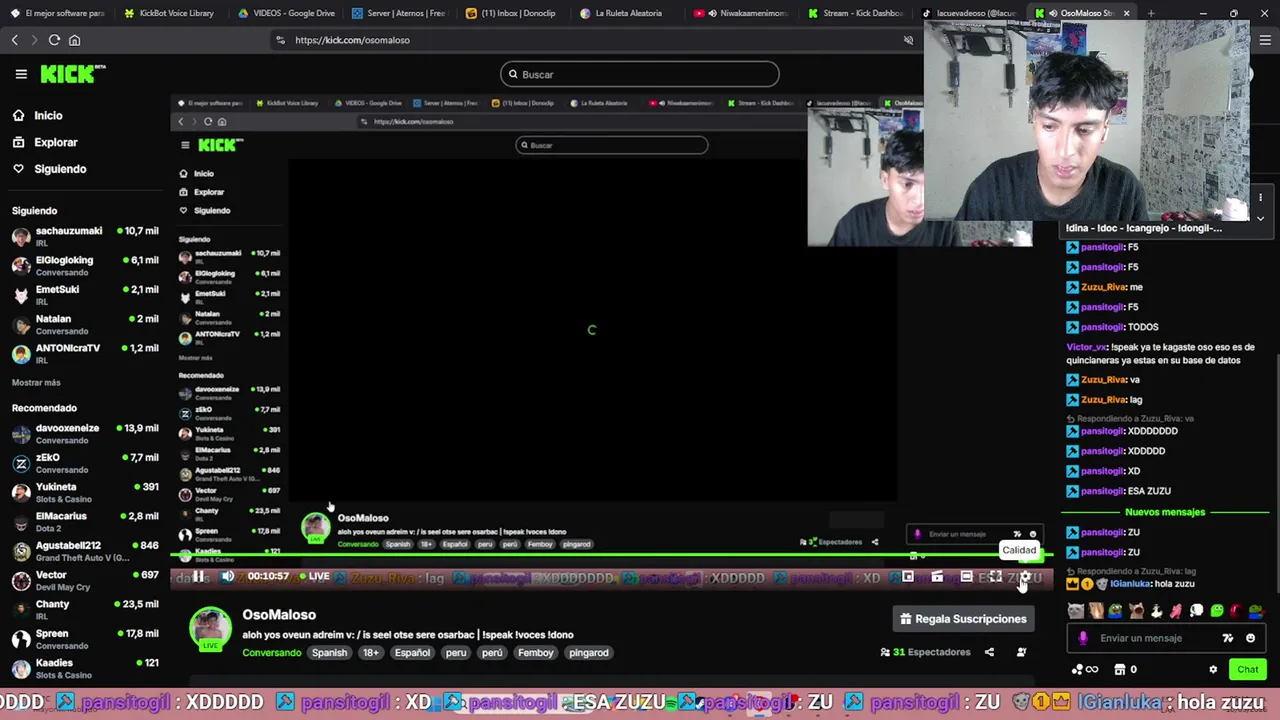This screenshot has width=1280, height=720.
Task: Click the purple microphone chat icon
Action: (1083, 638)
